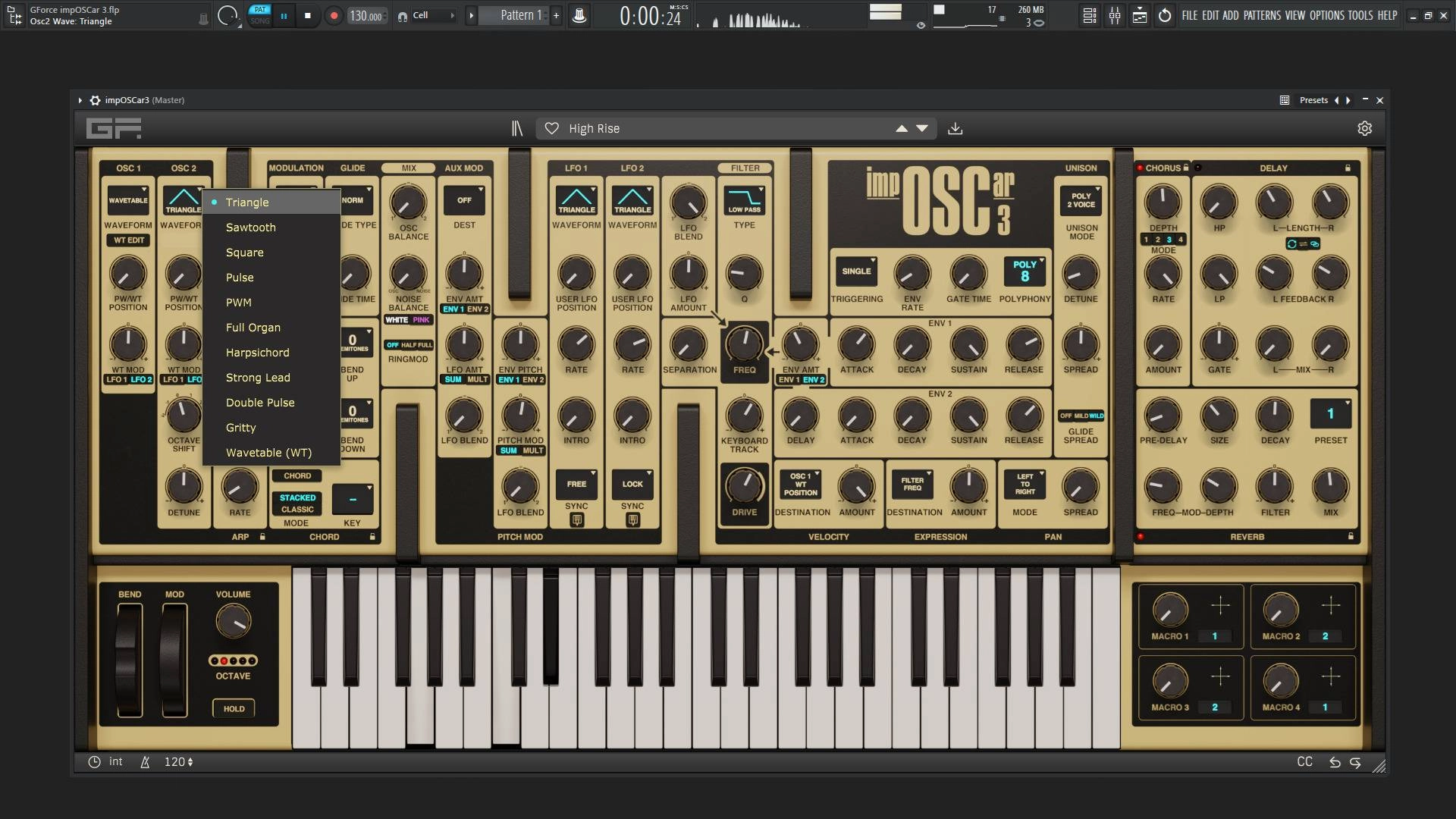Click the MOD wheel
Screen dimensions: 1456x819
point(174,660)
